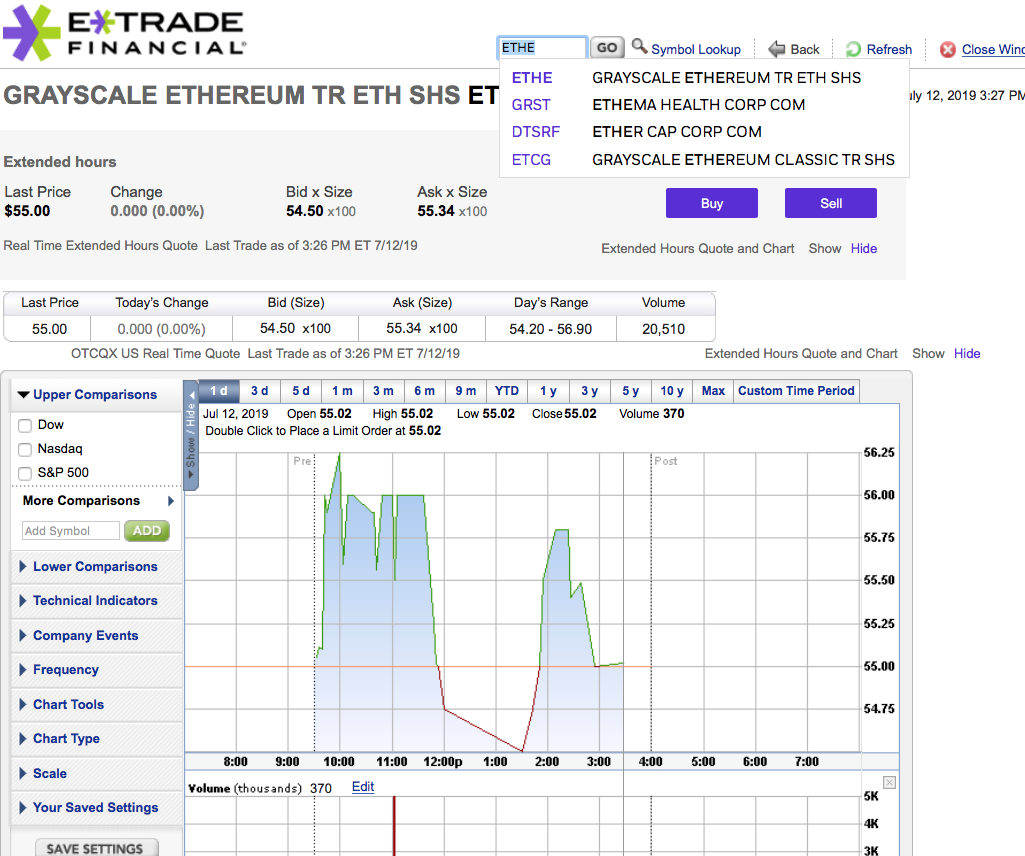1025x856 pixels.
Task: Click the Bid value 54.50 x100 in table
Action: (x=295, y=328)
